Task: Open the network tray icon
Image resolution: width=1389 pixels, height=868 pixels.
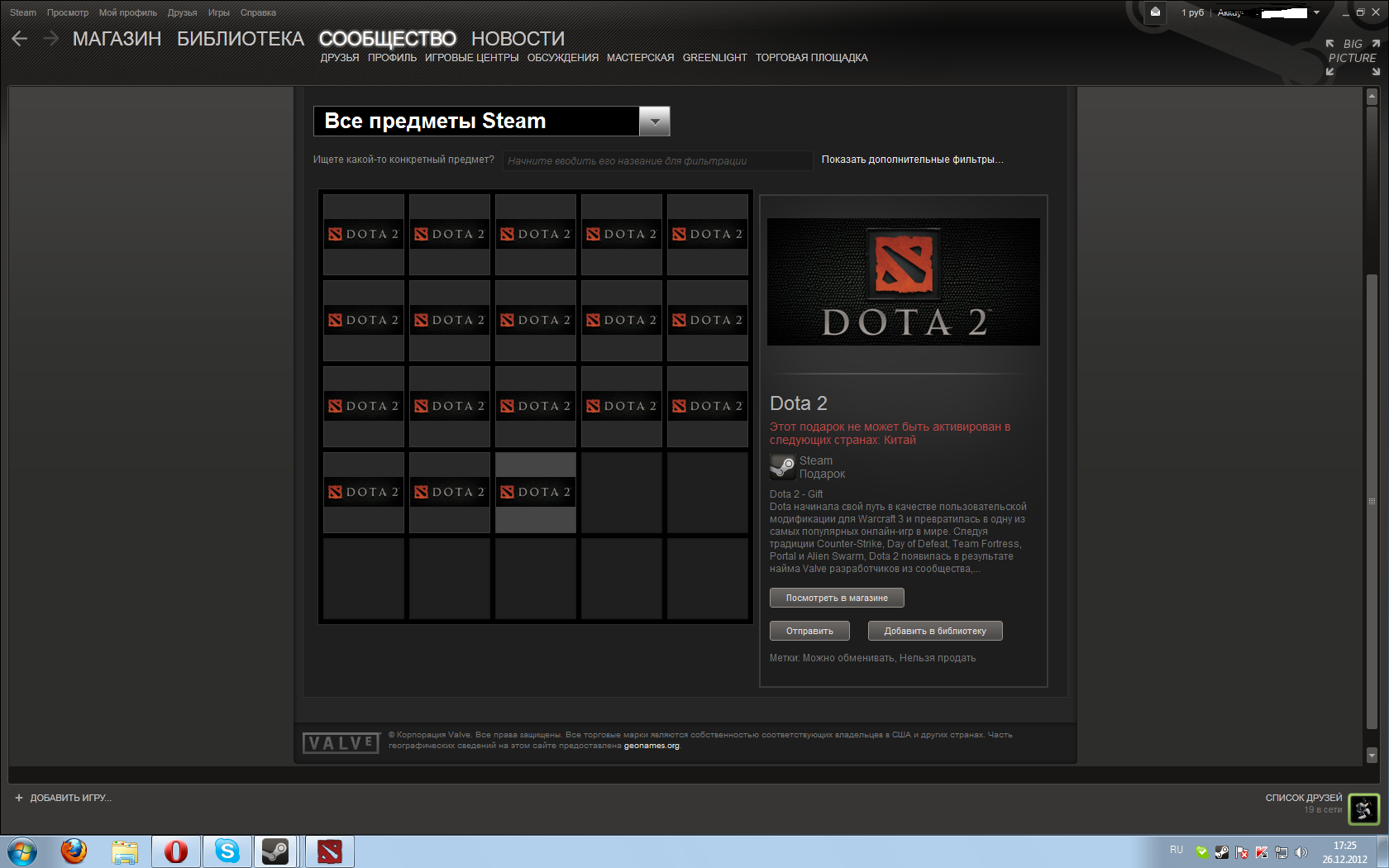Action: (1282, 852)
